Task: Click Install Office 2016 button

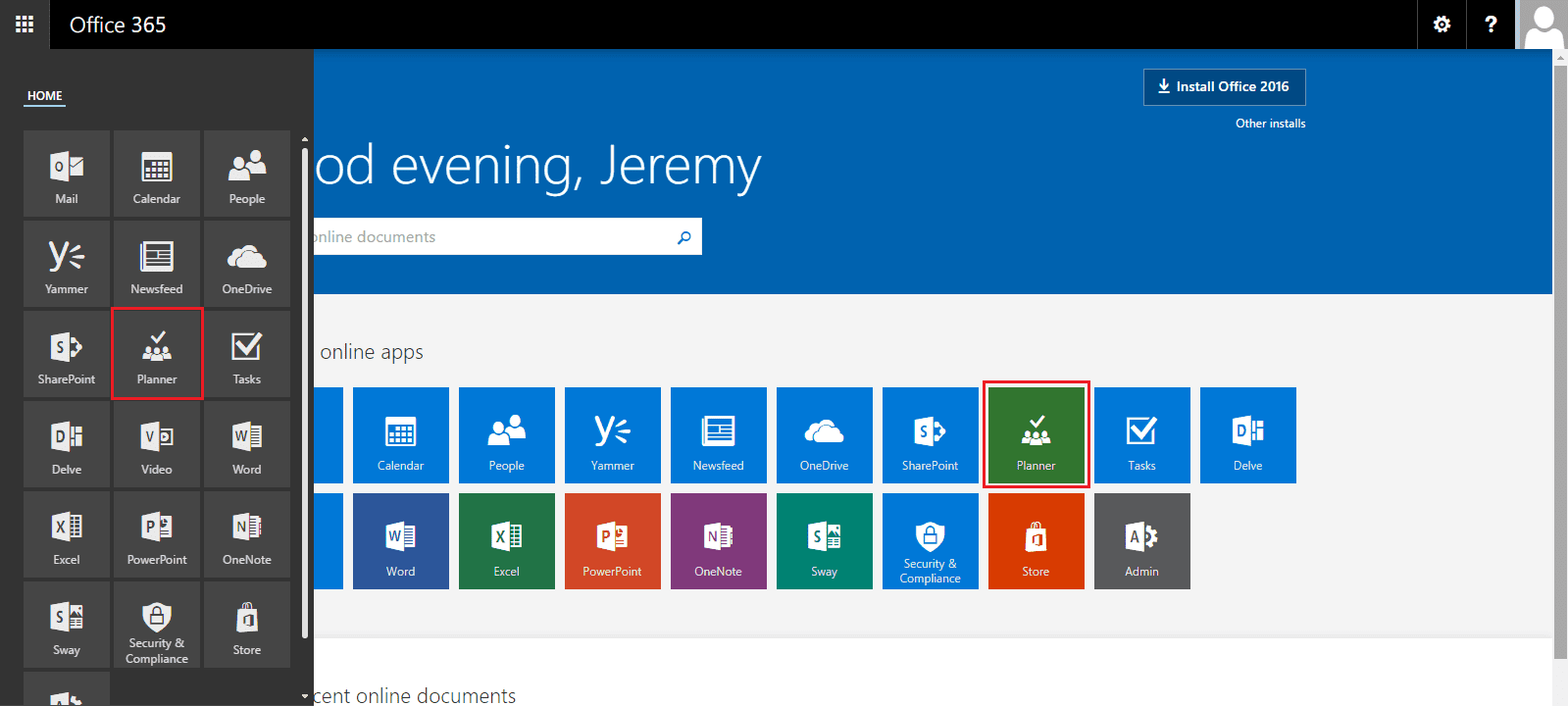Action: 1225,86
